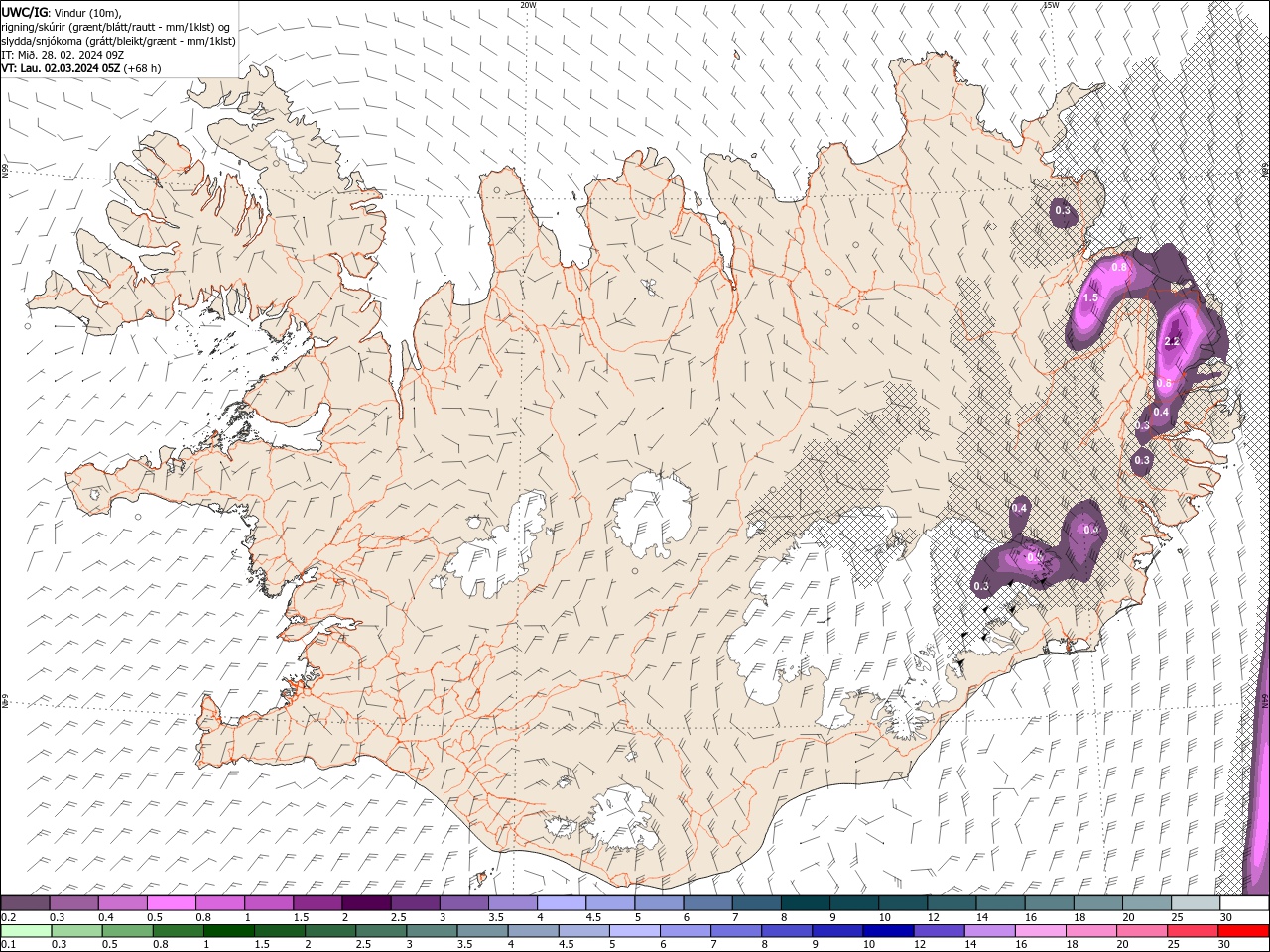Click the 'slydda/snjókoma (grátt/bleikt/grænt - mm/1klst)' line

tap(119, 40)
